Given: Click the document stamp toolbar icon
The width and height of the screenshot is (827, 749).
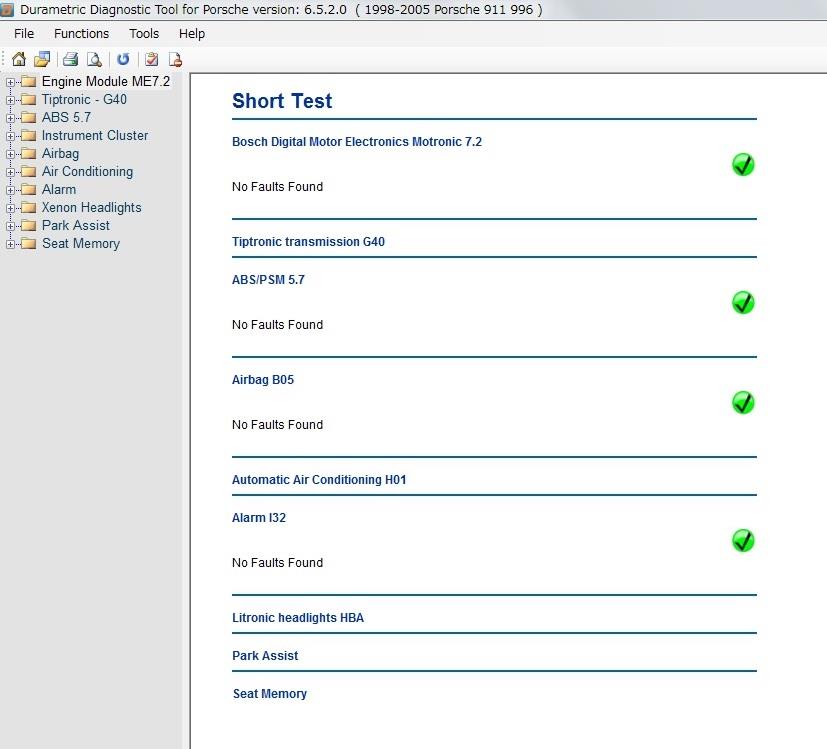Looking at the screenshot, I should point(175,59).
